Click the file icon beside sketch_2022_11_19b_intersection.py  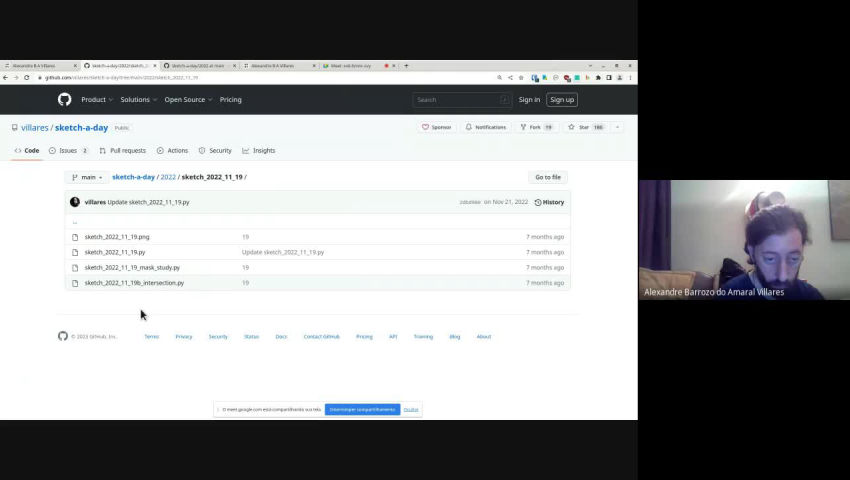75,283
